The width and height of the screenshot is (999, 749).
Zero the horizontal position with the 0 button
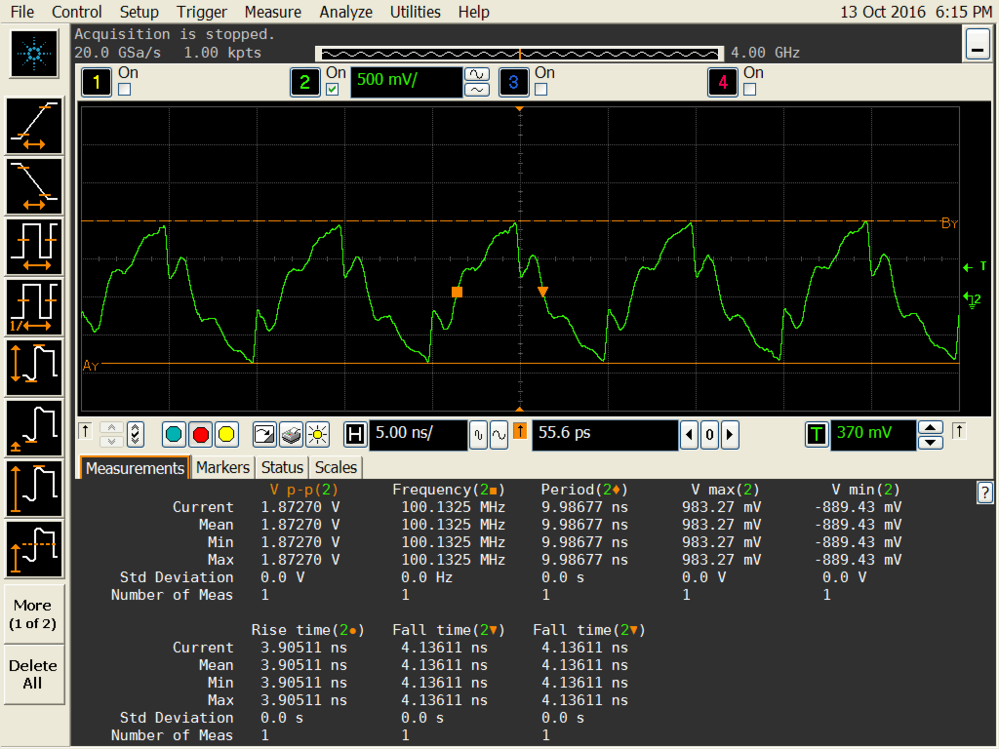pos(709,435)
